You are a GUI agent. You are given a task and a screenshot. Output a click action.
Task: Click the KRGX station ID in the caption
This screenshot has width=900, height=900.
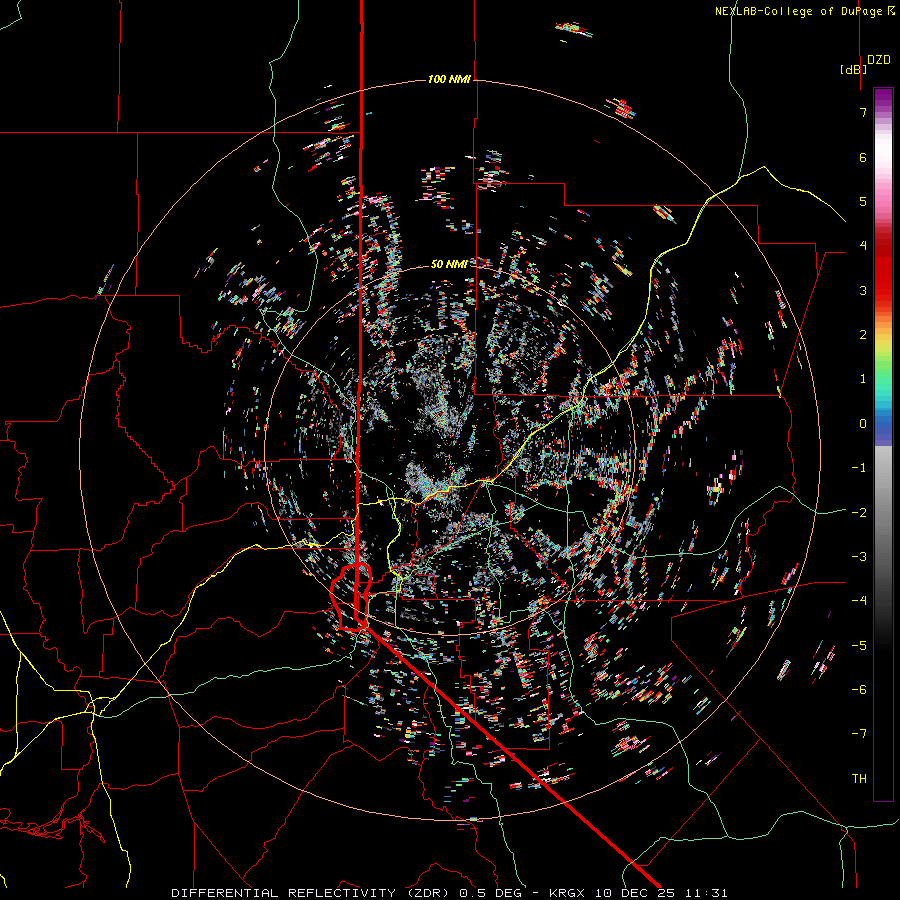[567, 893]
